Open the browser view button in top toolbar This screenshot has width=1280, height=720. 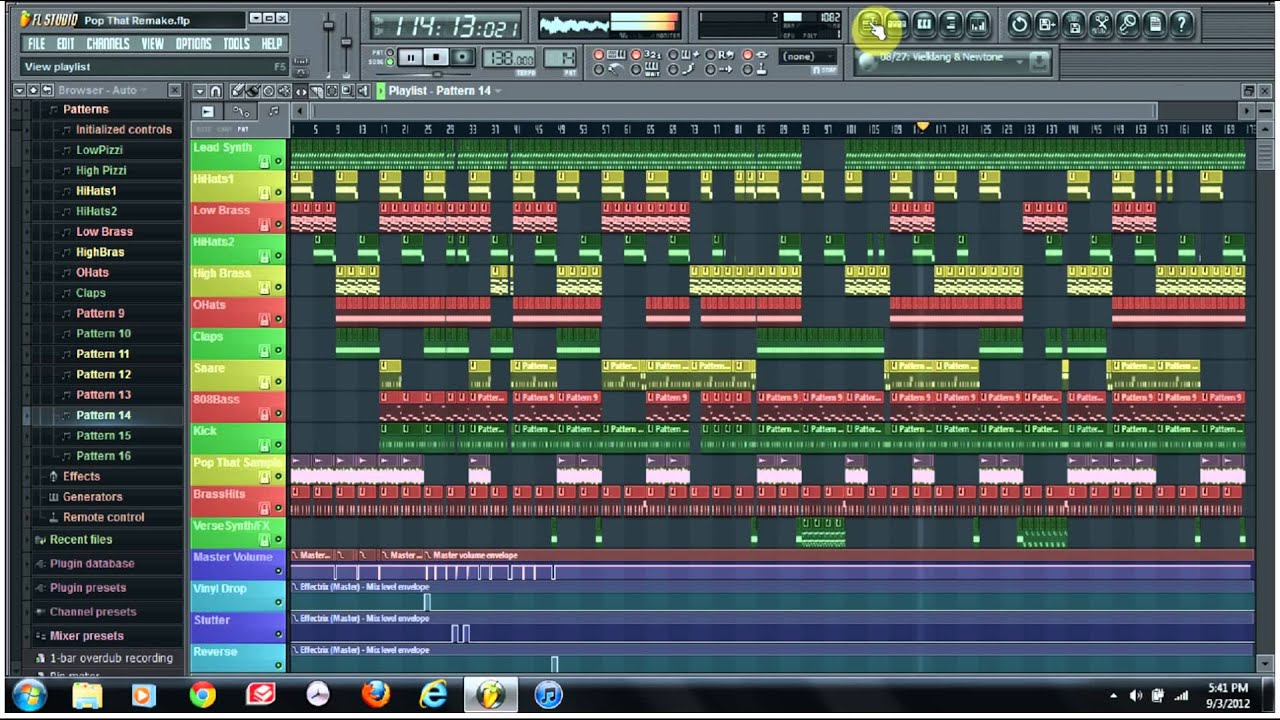pyautogui.click(x=951, y=23)
